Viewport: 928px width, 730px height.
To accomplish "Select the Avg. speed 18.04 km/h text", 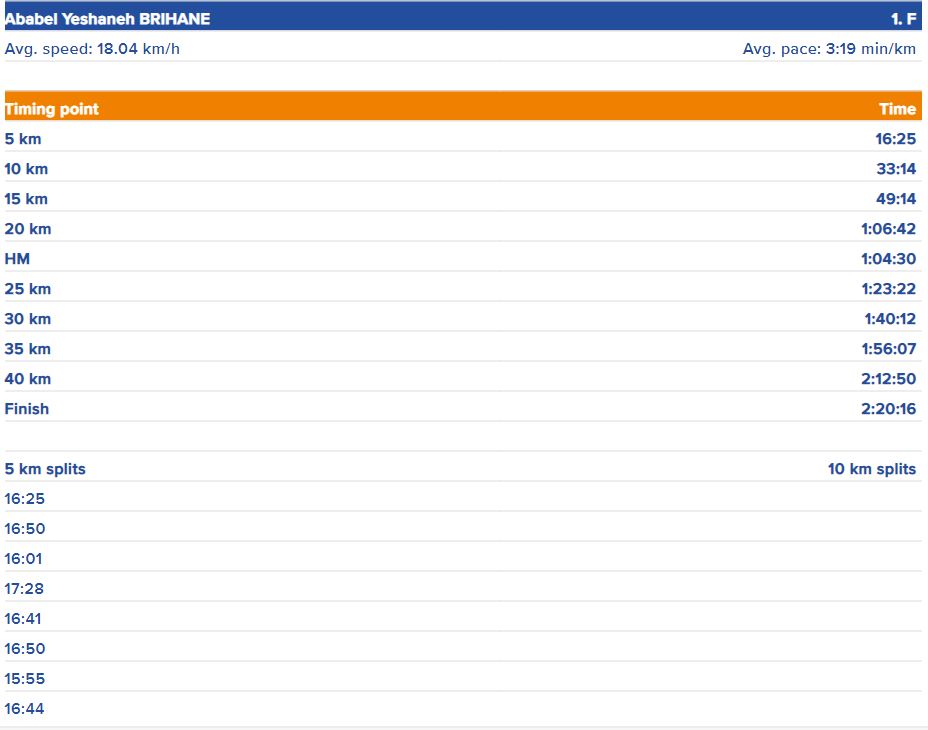I will tap(92, 49).
